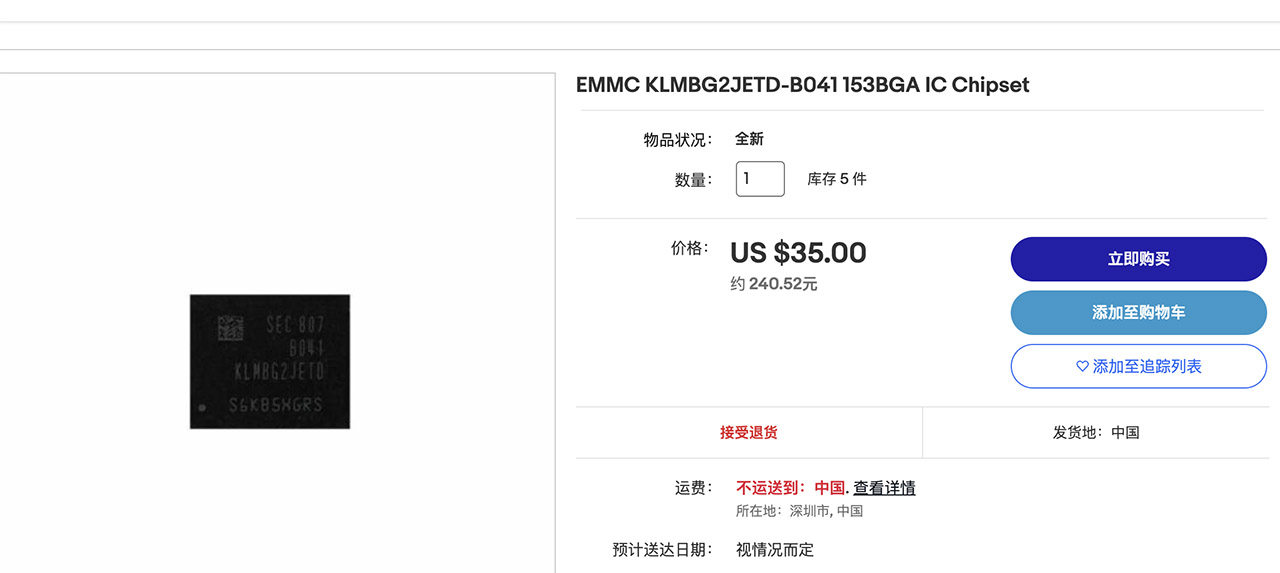Image resolution: width=1280 pixels, height=573 pixels.
Task: Click the 物品状况 condition label
Action: tap(677, 140)
